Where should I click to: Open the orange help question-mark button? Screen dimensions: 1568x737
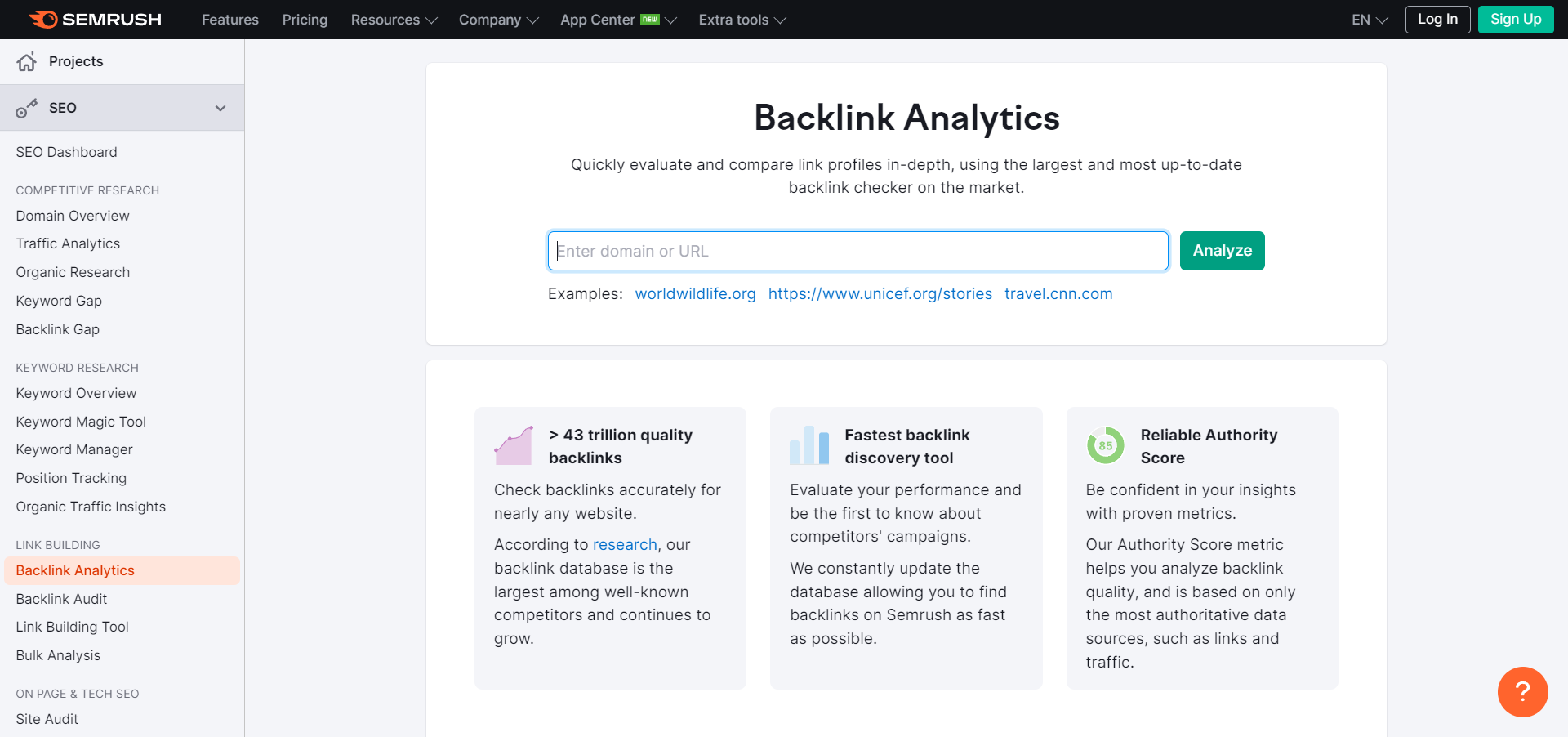click(1522, 692)
